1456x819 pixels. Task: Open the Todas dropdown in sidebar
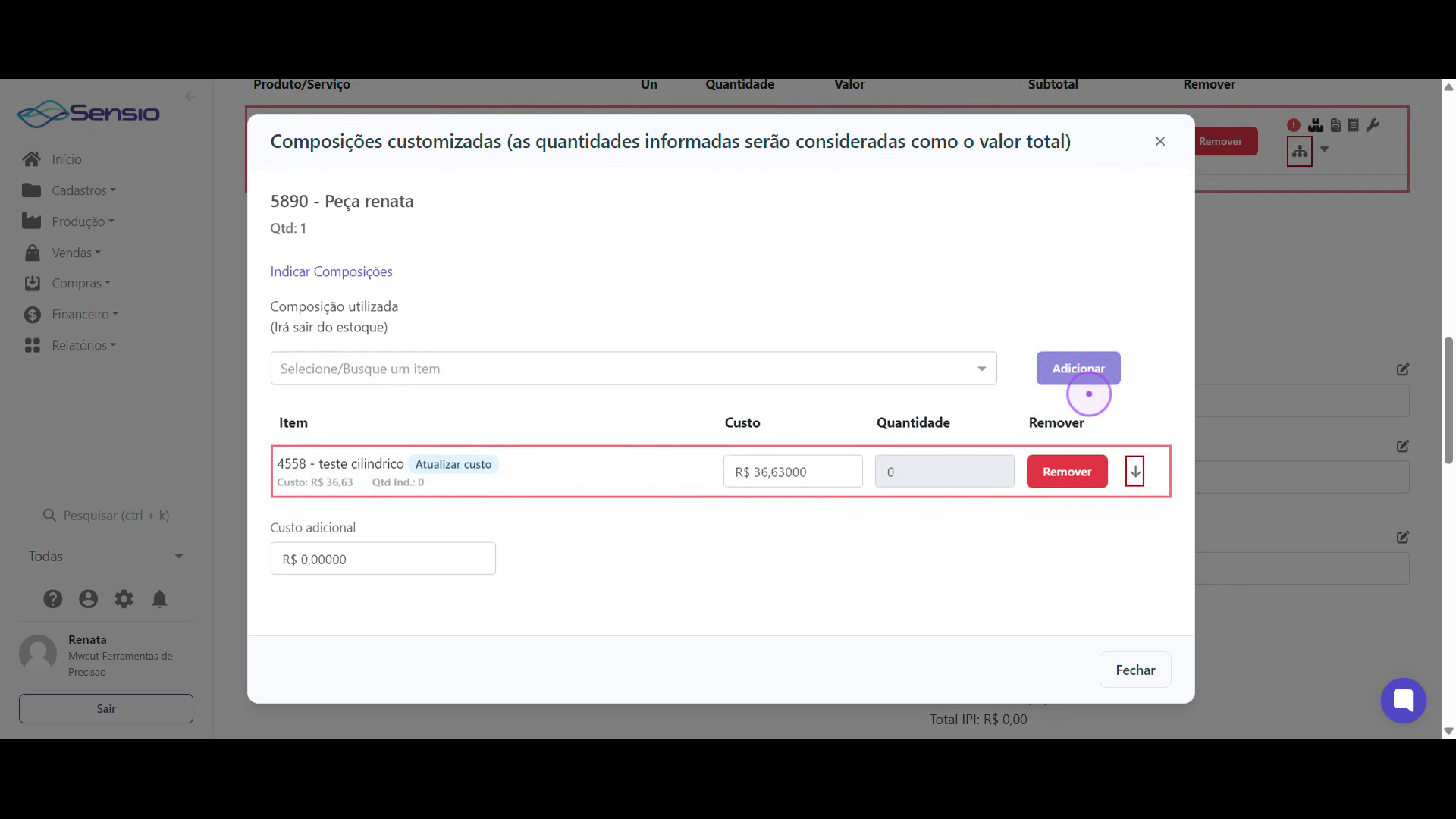(106, 557)
